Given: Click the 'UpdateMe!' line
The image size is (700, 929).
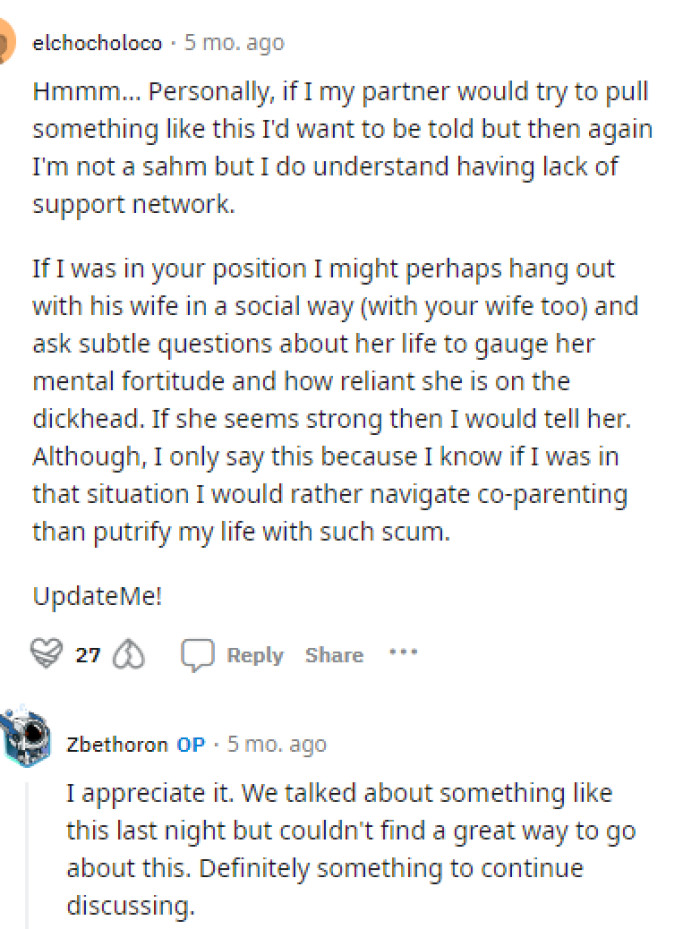Looking at the screenshot, I should [x=97, y=596].
